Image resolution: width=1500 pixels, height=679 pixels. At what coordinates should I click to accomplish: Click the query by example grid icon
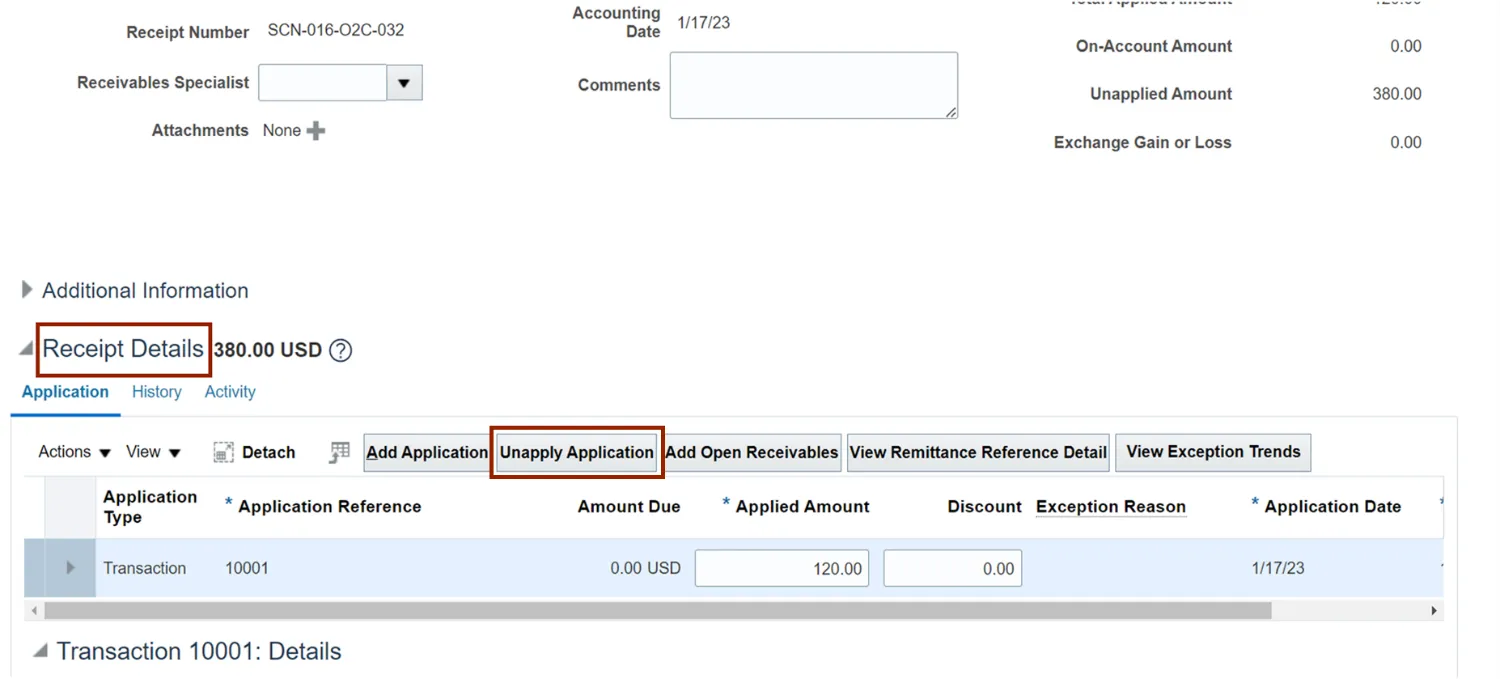(340, 453)
